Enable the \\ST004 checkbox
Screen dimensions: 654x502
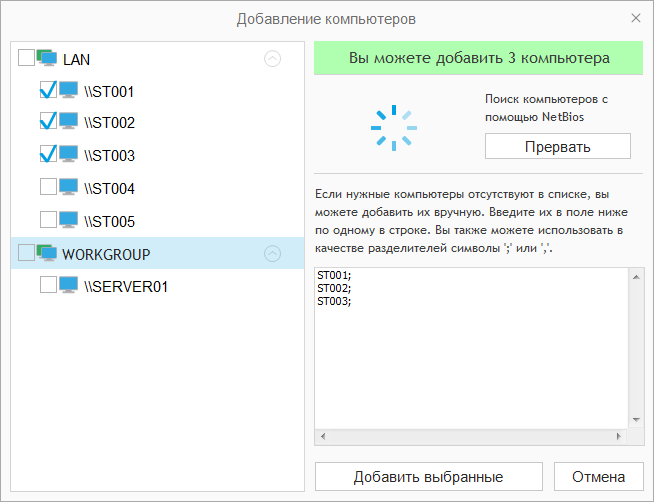[48, 187]
